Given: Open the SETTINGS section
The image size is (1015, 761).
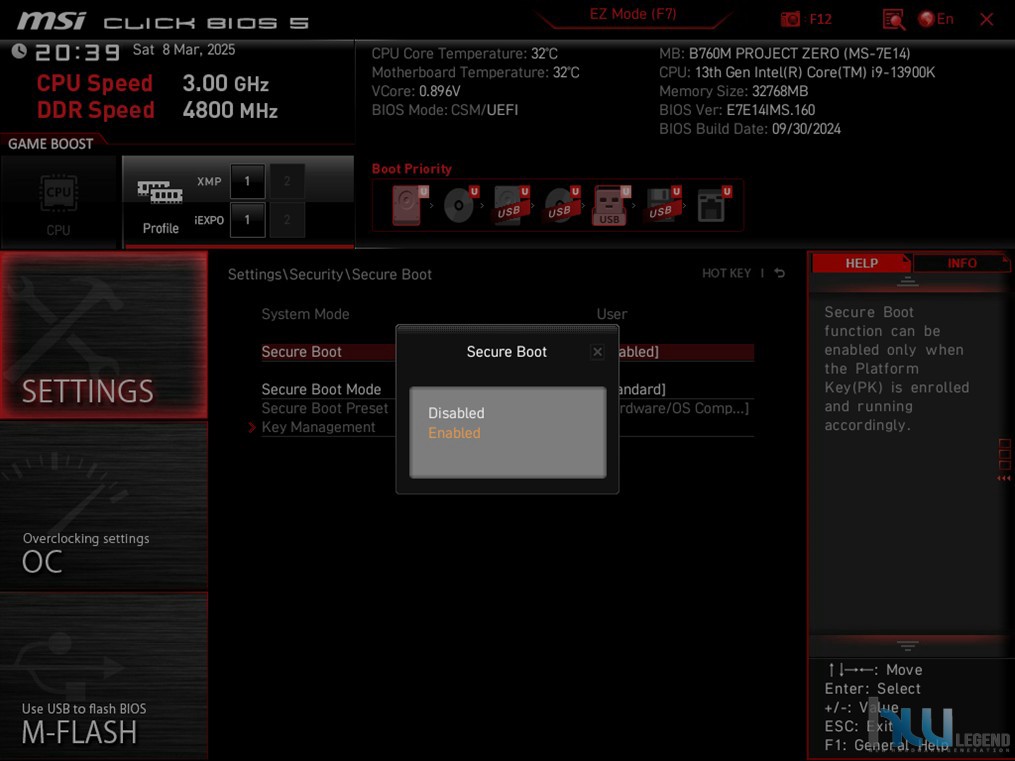Looking at the screenshot, I should (x=104, y=335).
